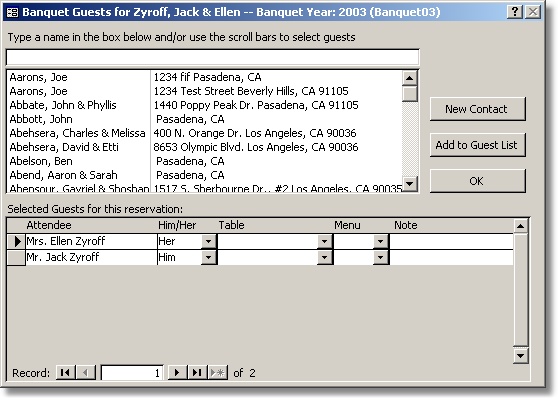558x400 pixels.
Task: Click the OK button
Action: click(x=477, y=181)
